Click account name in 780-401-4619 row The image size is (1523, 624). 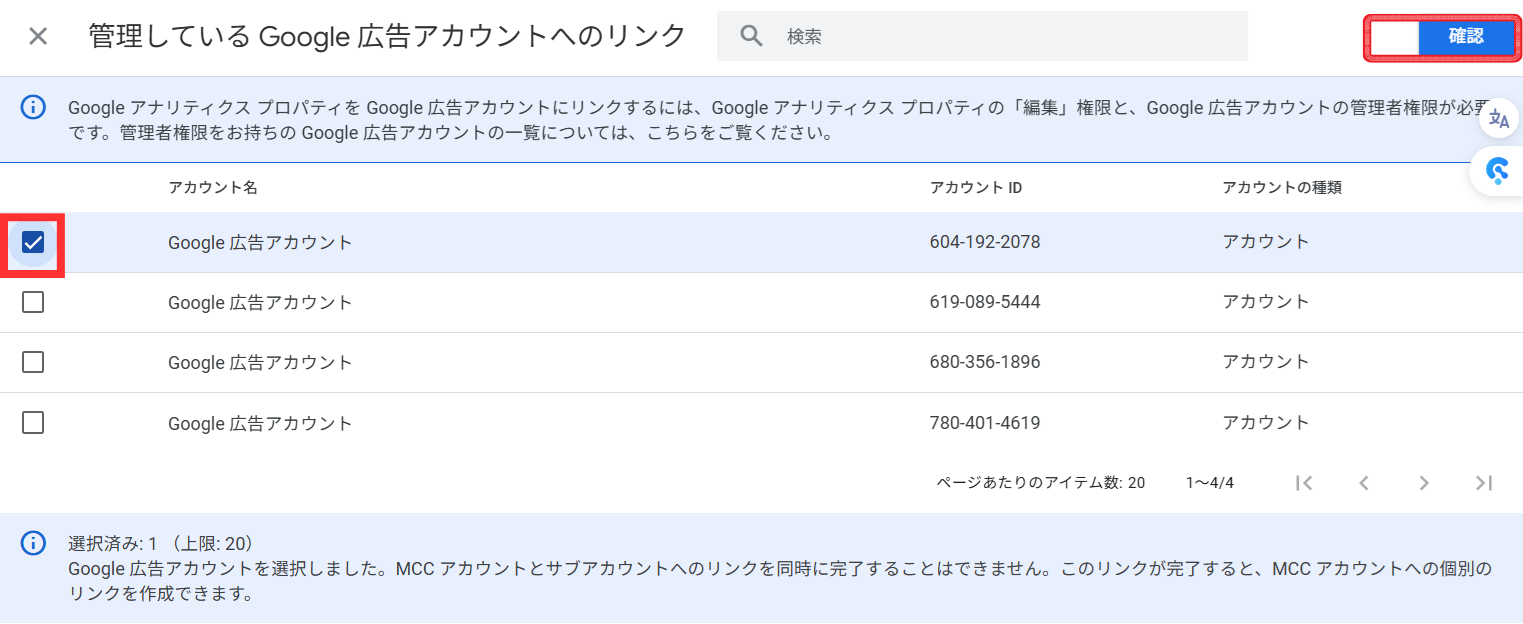(x=260, y=423)
